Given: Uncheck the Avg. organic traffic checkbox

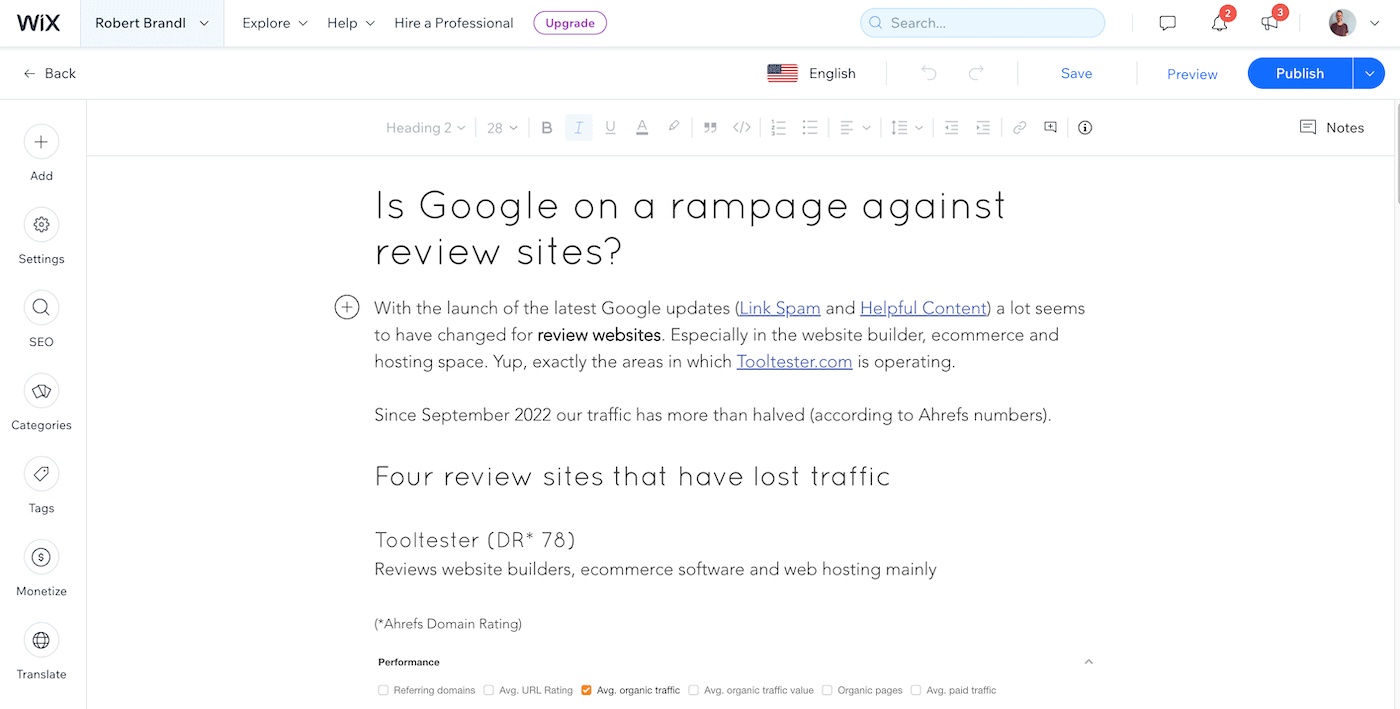Looking at the screenshot, I should coord(586,690).
